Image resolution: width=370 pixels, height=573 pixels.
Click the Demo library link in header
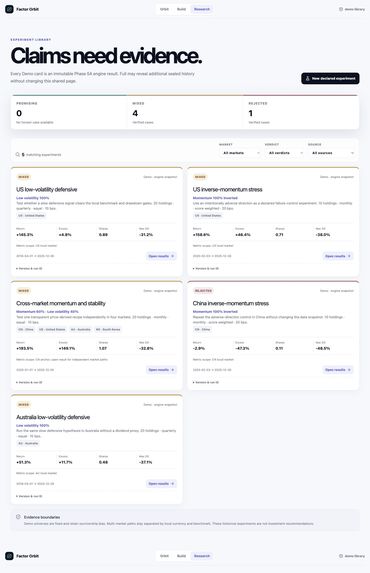click(352, 9)
